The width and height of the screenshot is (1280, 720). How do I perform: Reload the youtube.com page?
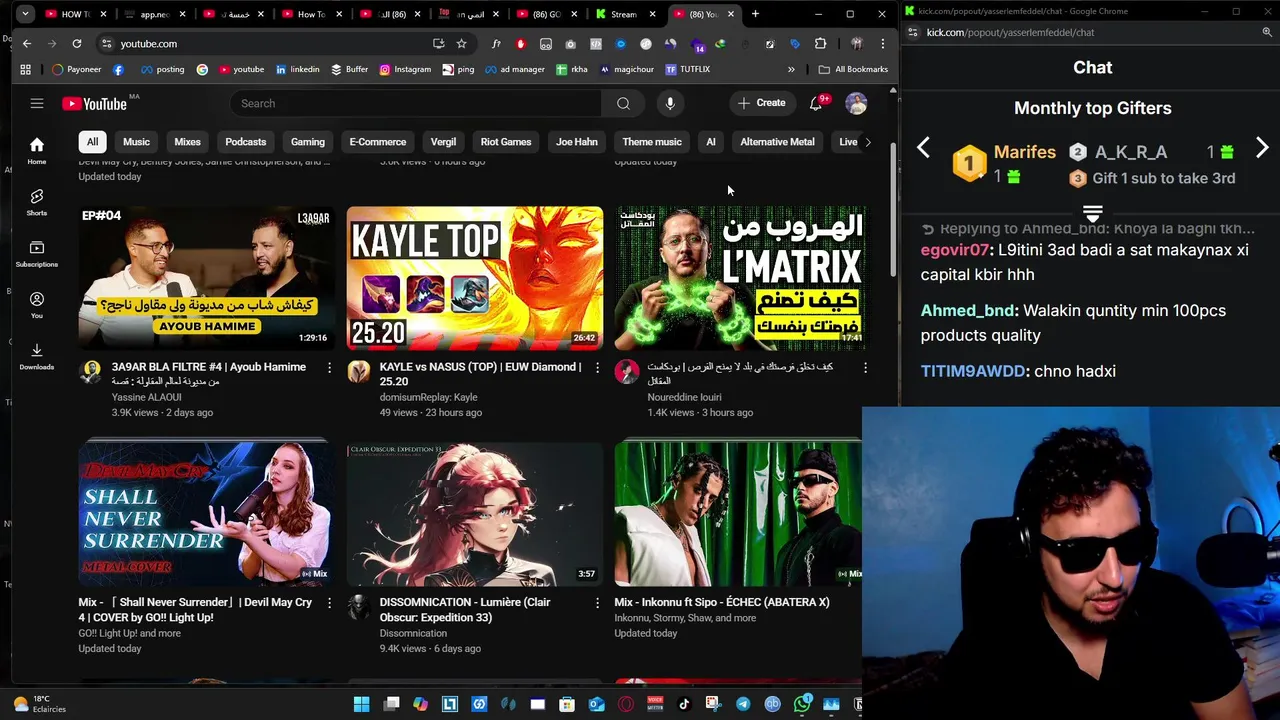point(77,44)
